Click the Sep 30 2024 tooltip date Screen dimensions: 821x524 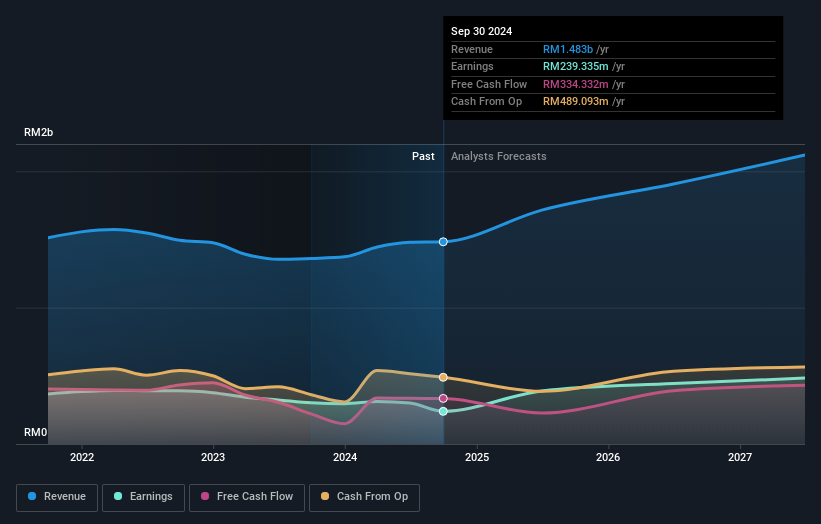(x=481, y=31)
